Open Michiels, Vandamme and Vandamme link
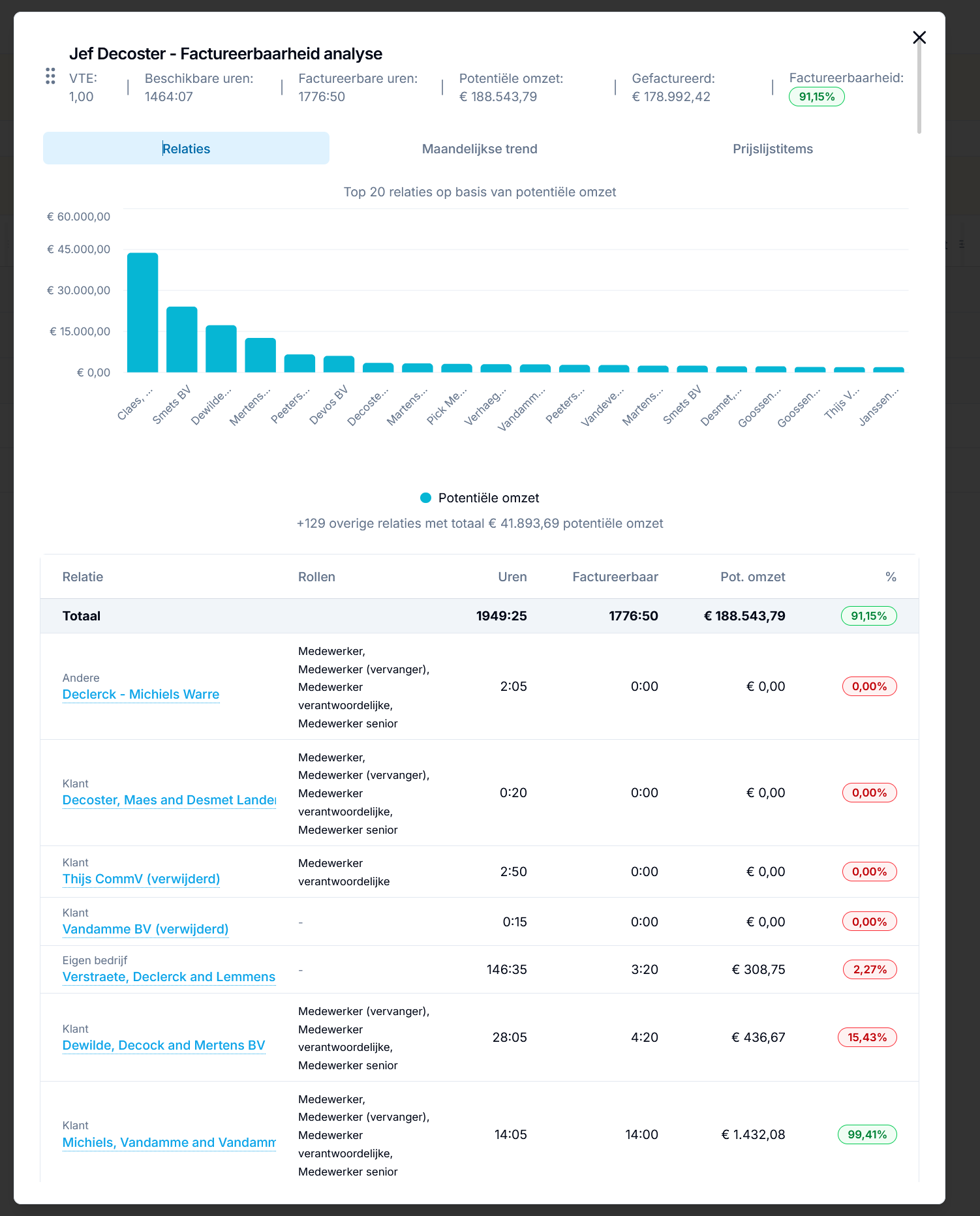The width and height of the screenshot is (980, 1216). [x=169, y=1142]
